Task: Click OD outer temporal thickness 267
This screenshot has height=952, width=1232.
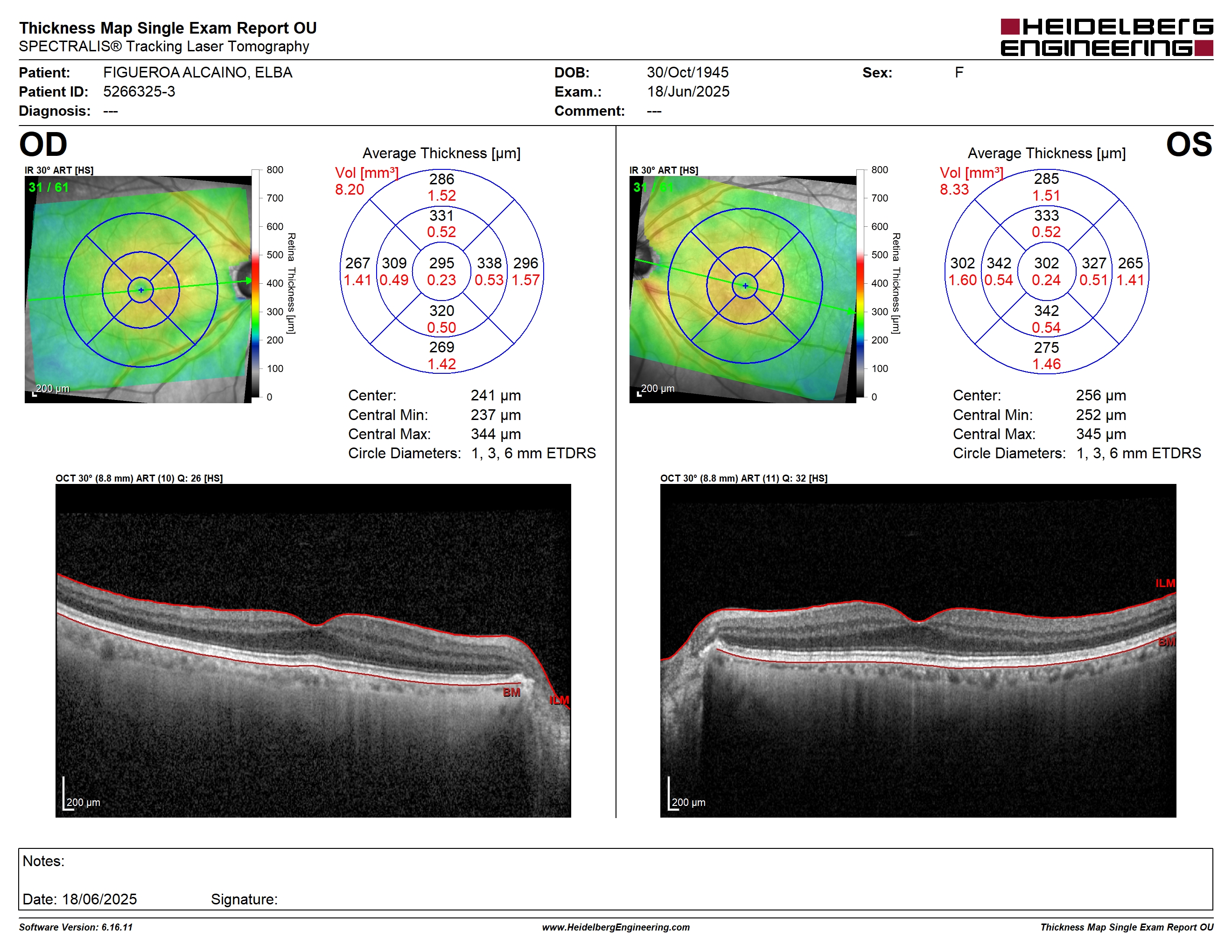Action: (357, 263)
